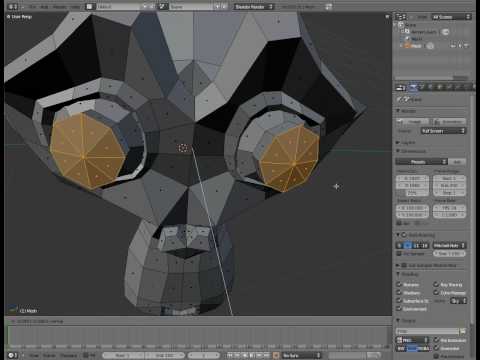Click the timeline Start frame field

[x=123, y=355]
